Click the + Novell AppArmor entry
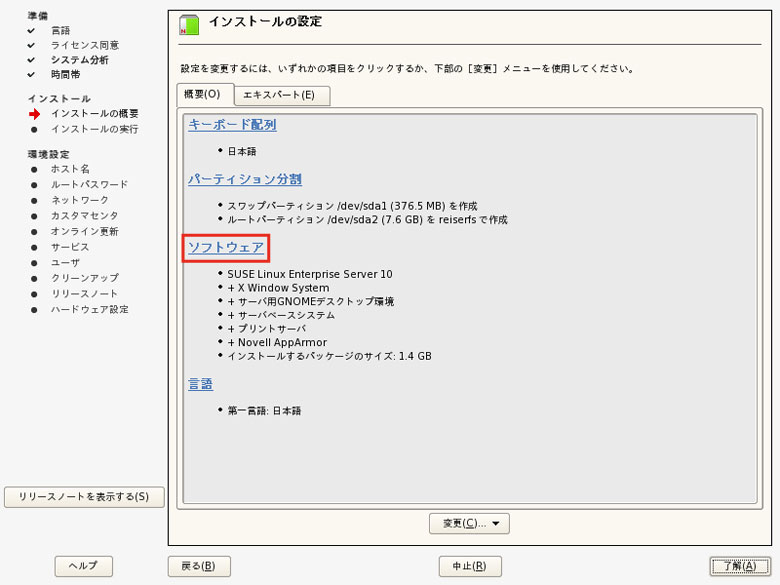Screen dimensions: 780x585 tap(277, 342)
